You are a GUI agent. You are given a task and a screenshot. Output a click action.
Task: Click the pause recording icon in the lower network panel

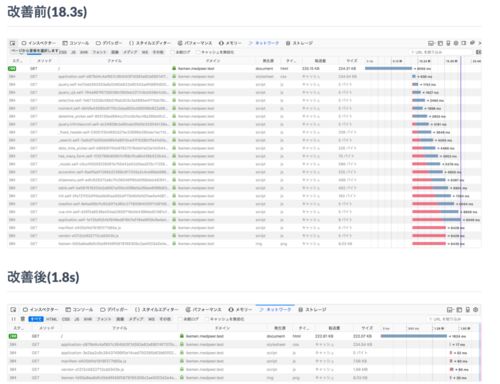coord(14,319)
